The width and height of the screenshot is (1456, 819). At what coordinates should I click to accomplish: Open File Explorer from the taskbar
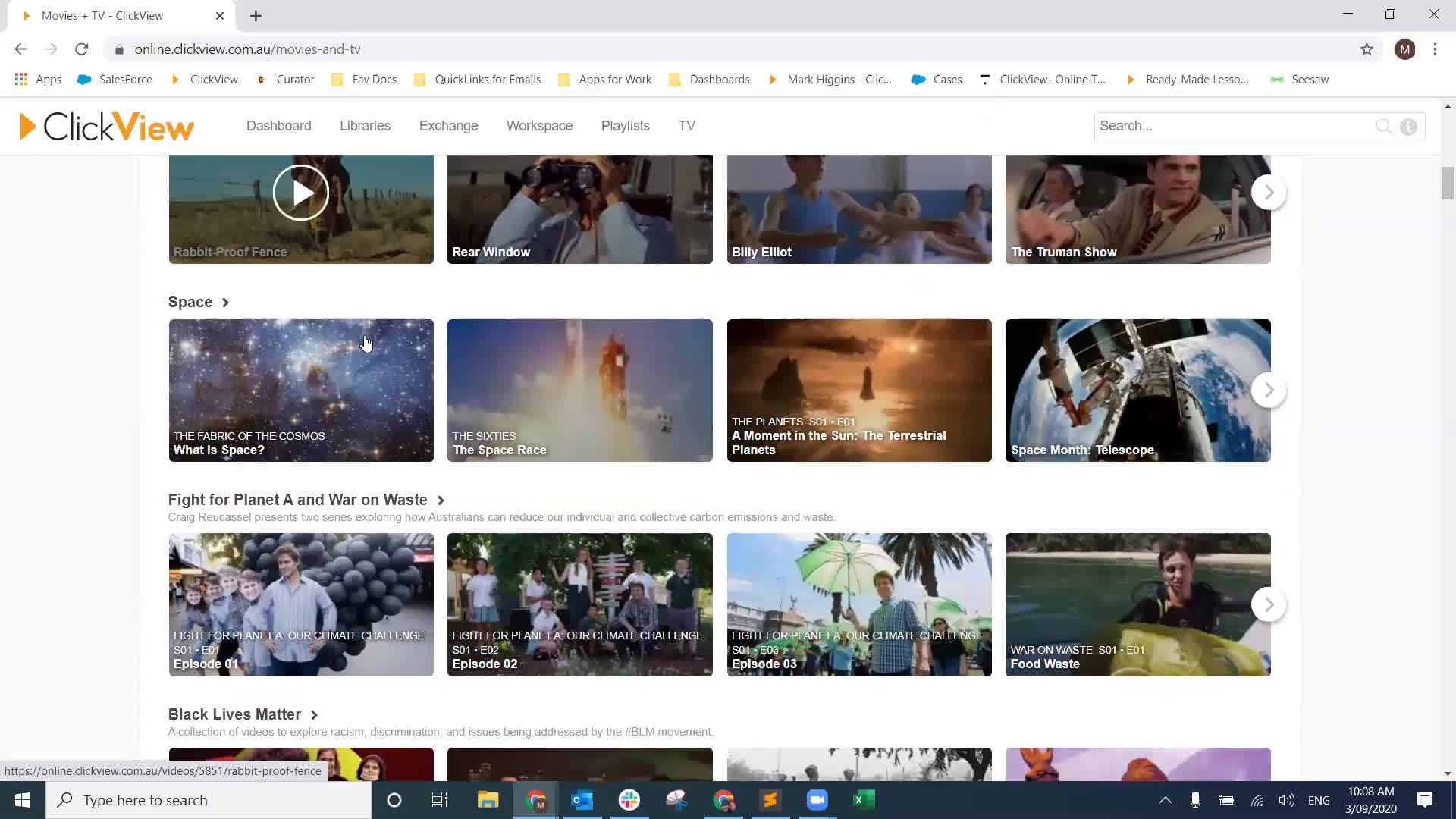click(488, 800)
